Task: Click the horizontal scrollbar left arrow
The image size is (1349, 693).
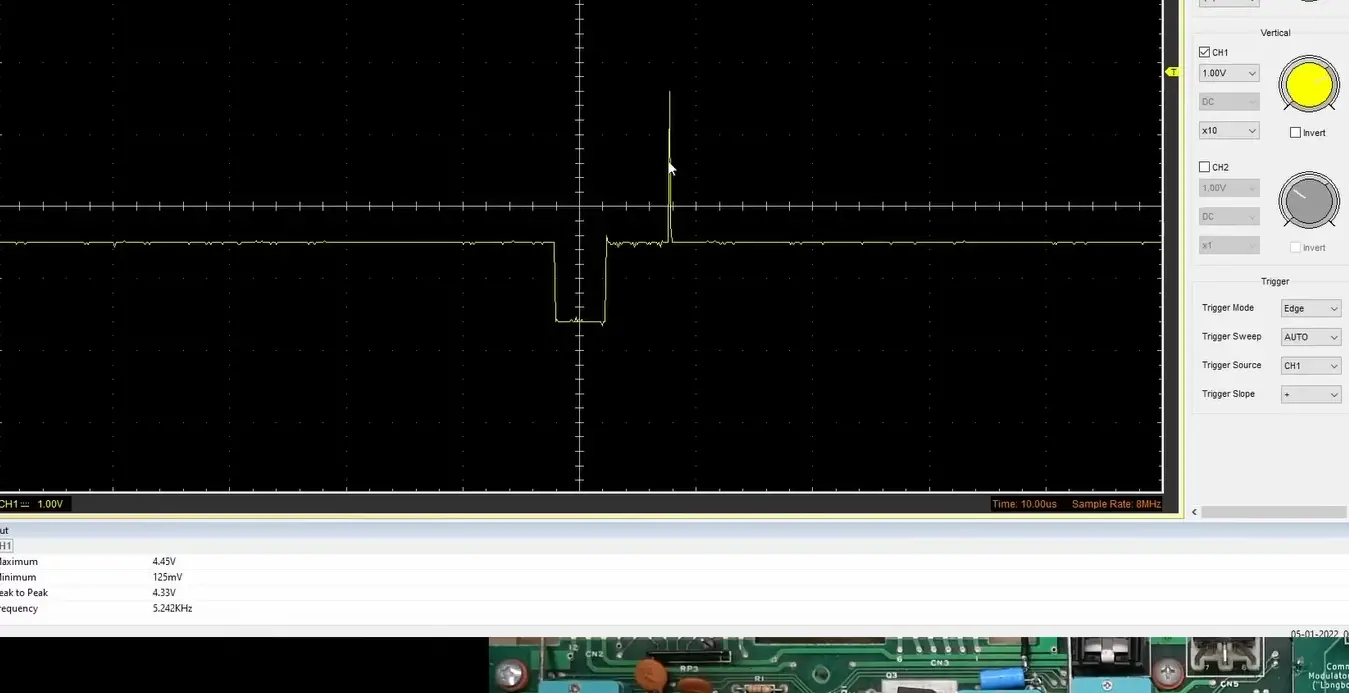Action: (1194, 512)
